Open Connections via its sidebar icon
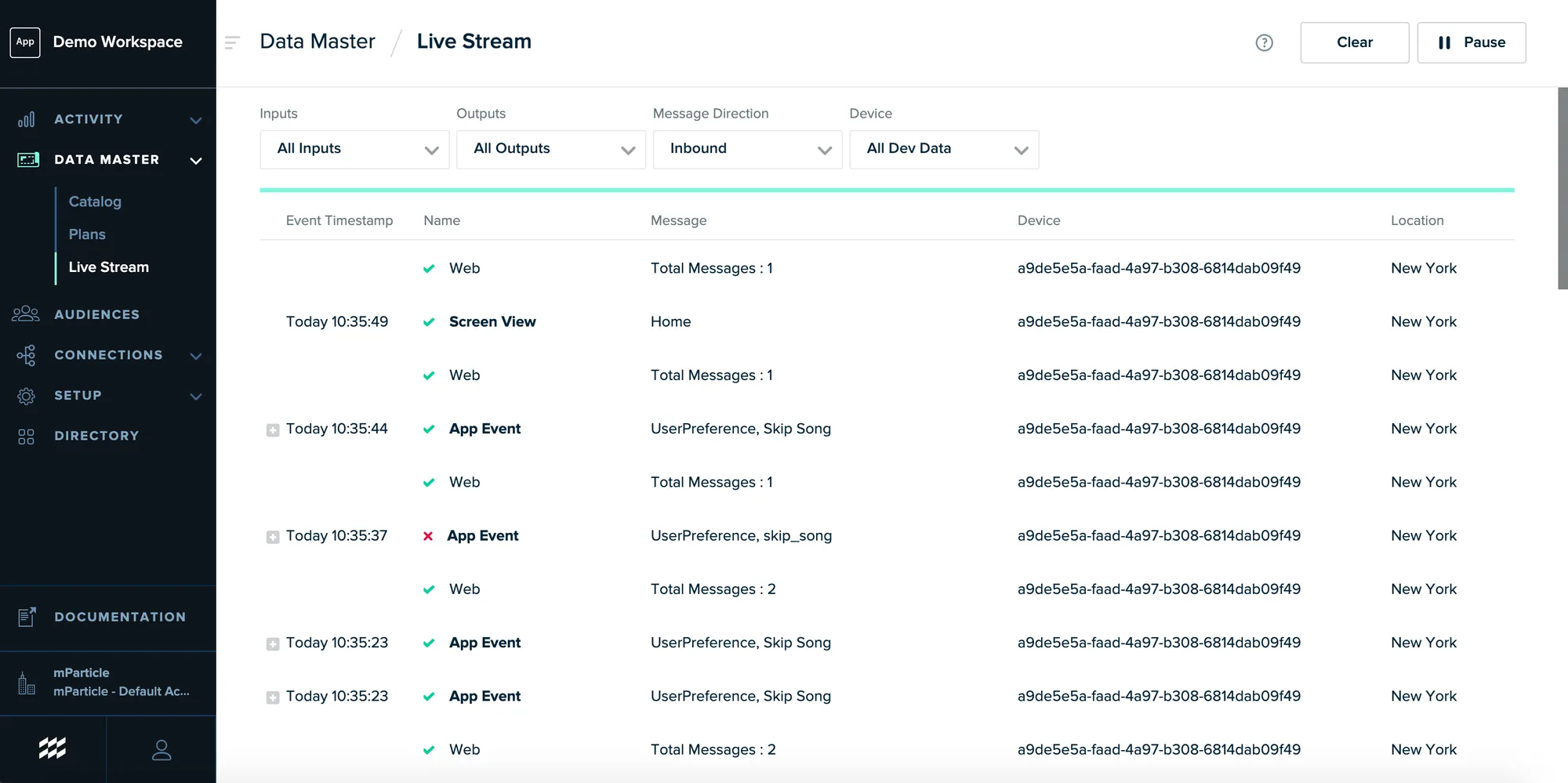 [x=26, y=355]
